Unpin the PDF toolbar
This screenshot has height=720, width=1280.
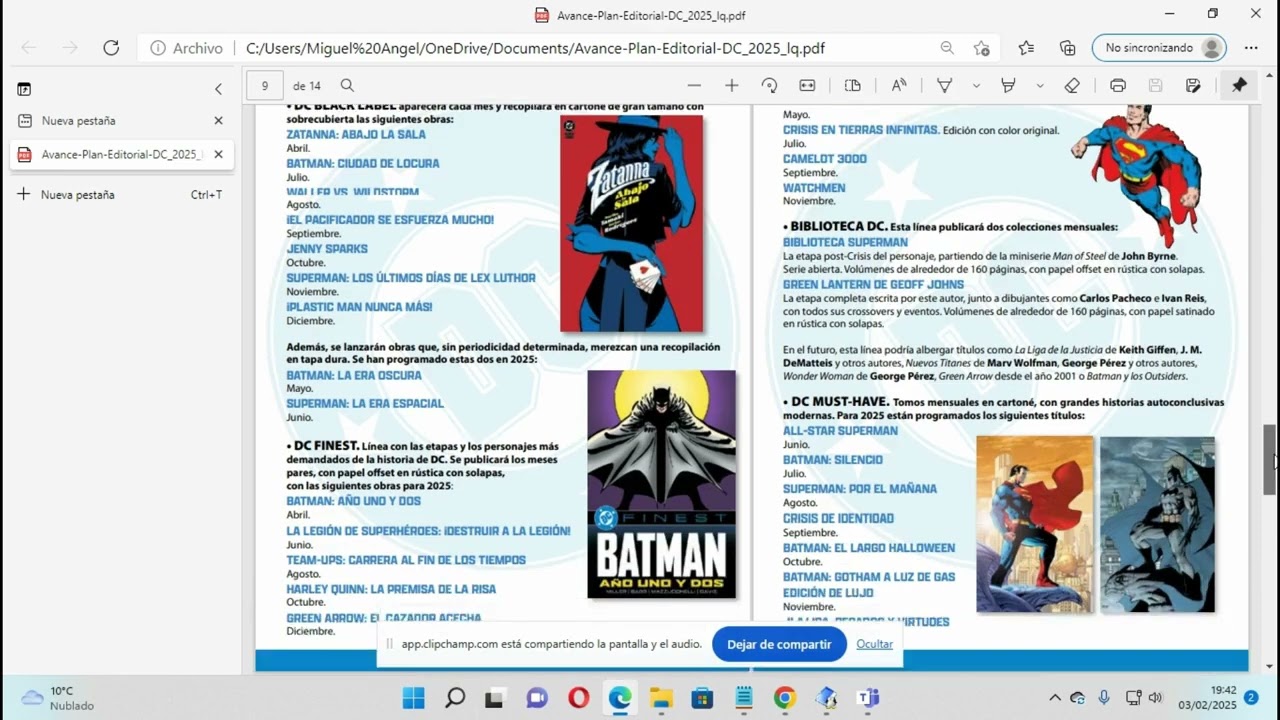[x=1239, y=86]
